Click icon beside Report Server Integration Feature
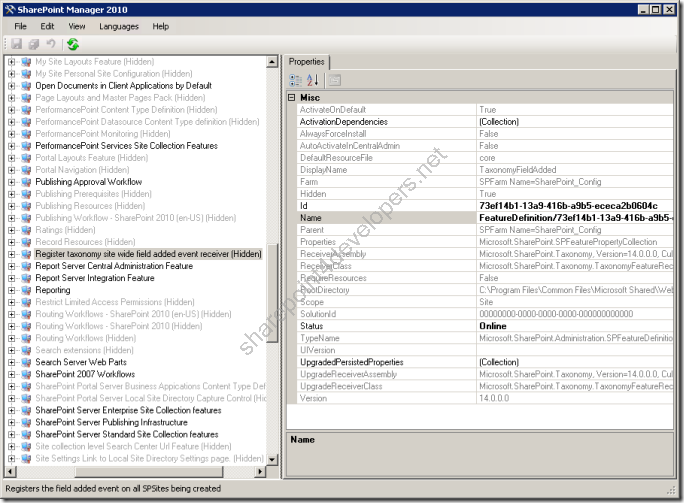The image size is (684, 503). coord(26,278)
